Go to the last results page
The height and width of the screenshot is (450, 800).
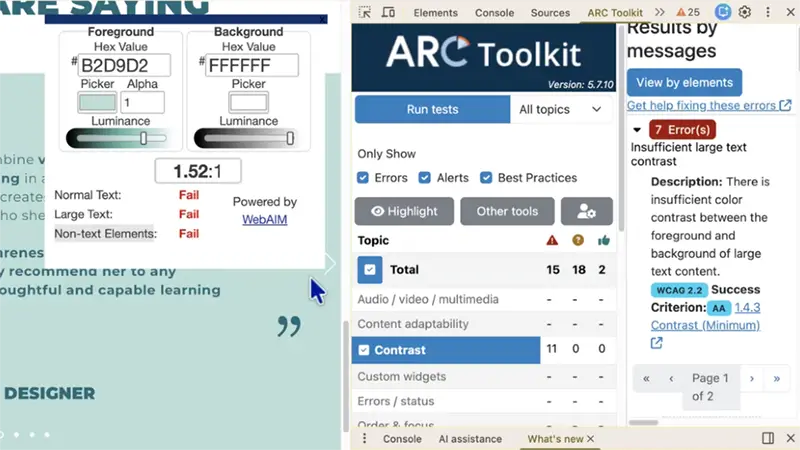pyautogui.click(x=777, y=379)
